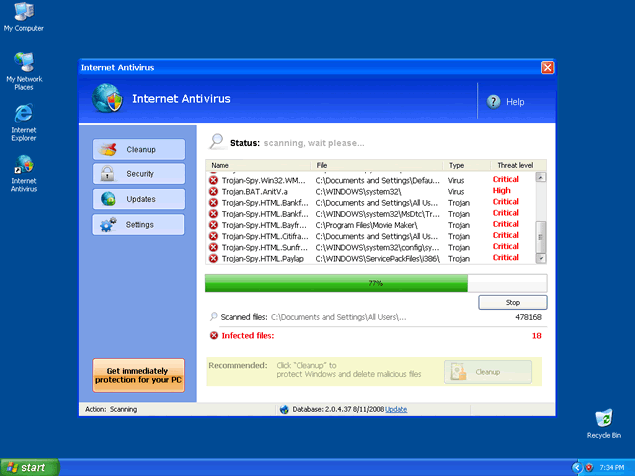This screenshot has height=476, width=635.
Task: Open the Recycle Bin
Action: pyautogui.click(x=603, y=418)
